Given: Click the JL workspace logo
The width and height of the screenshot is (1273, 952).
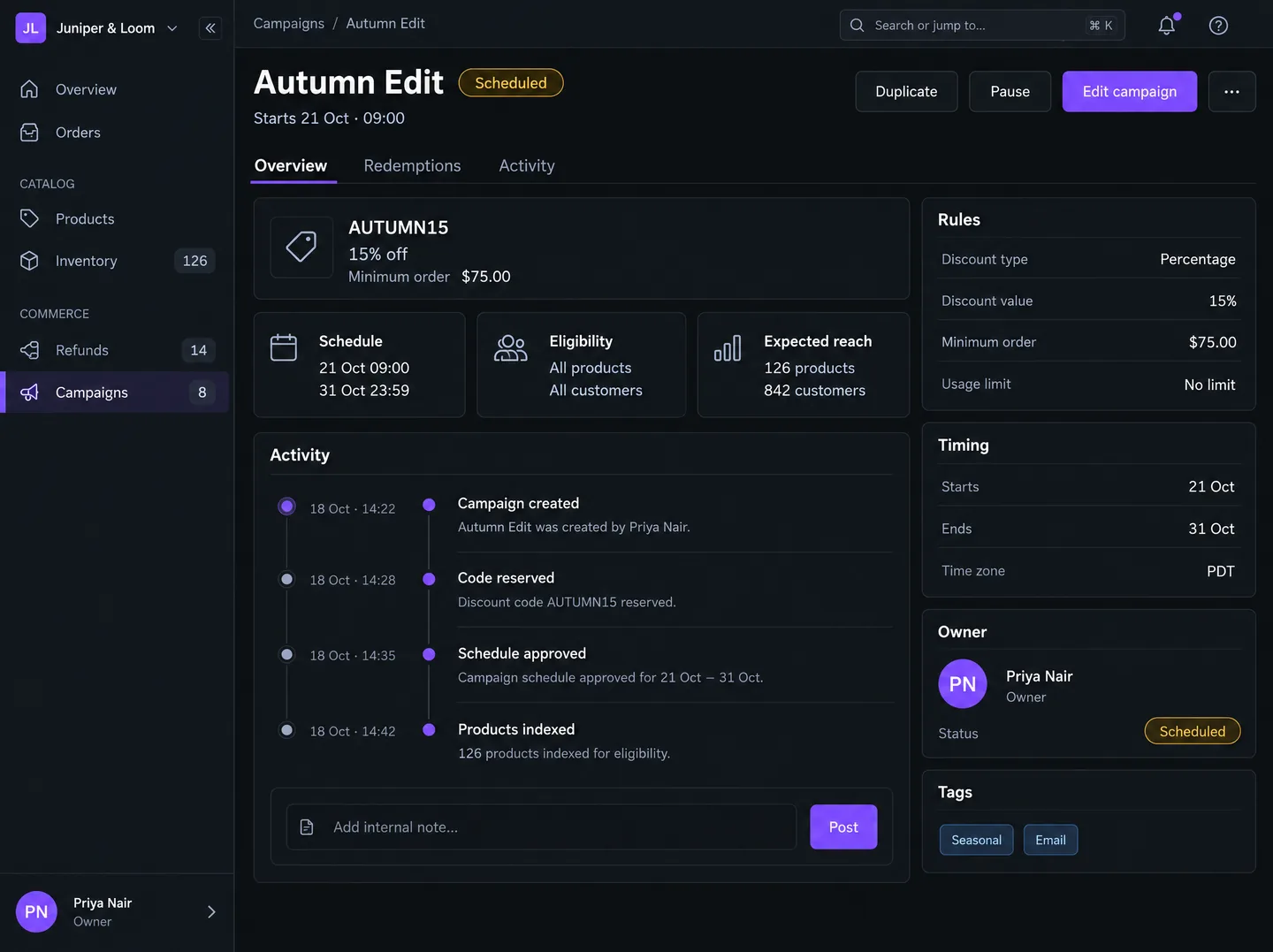Looking at the screenshot, I should click(x=31, y=28).
